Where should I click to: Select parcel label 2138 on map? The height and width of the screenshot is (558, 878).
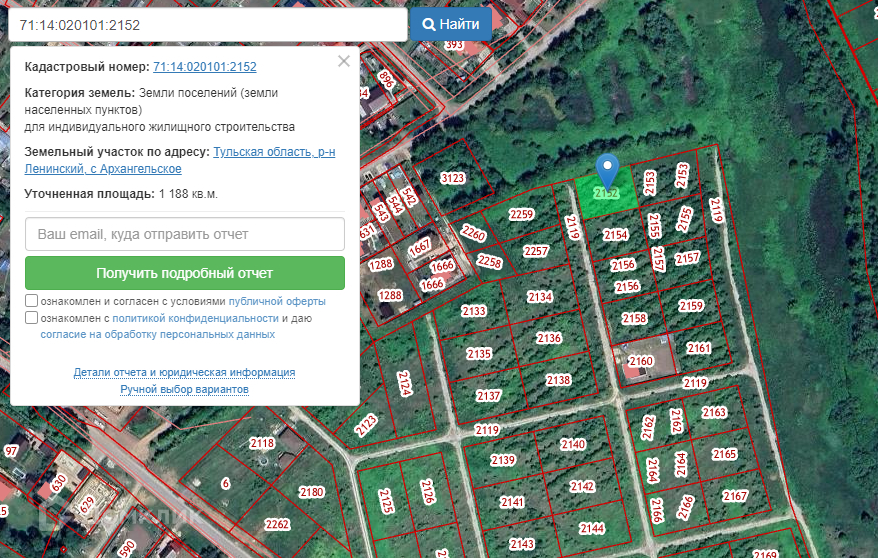[x=558, y=380]
